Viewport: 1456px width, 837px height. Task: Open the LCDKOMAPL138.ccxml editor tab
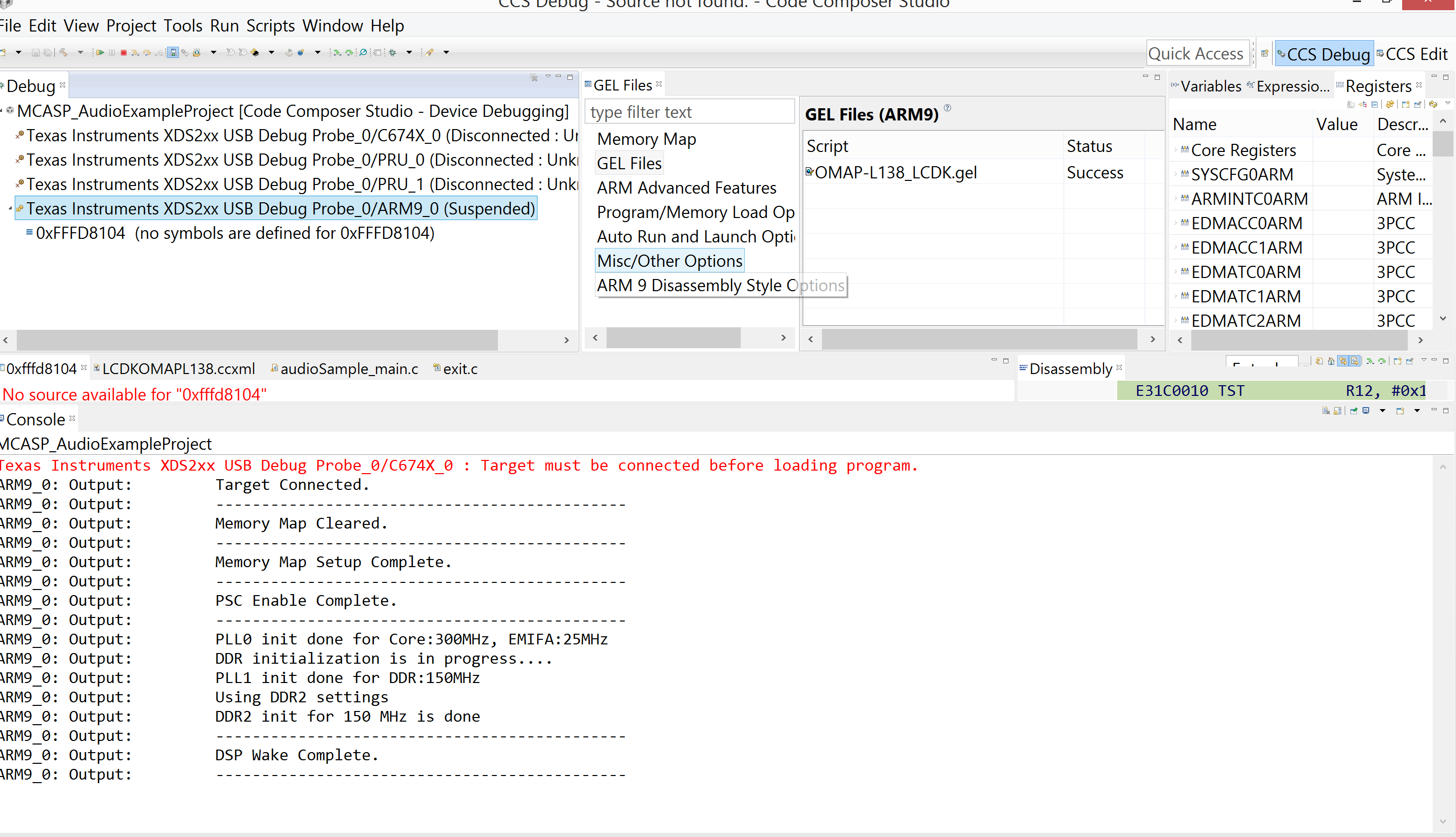[x=174, y=368]
